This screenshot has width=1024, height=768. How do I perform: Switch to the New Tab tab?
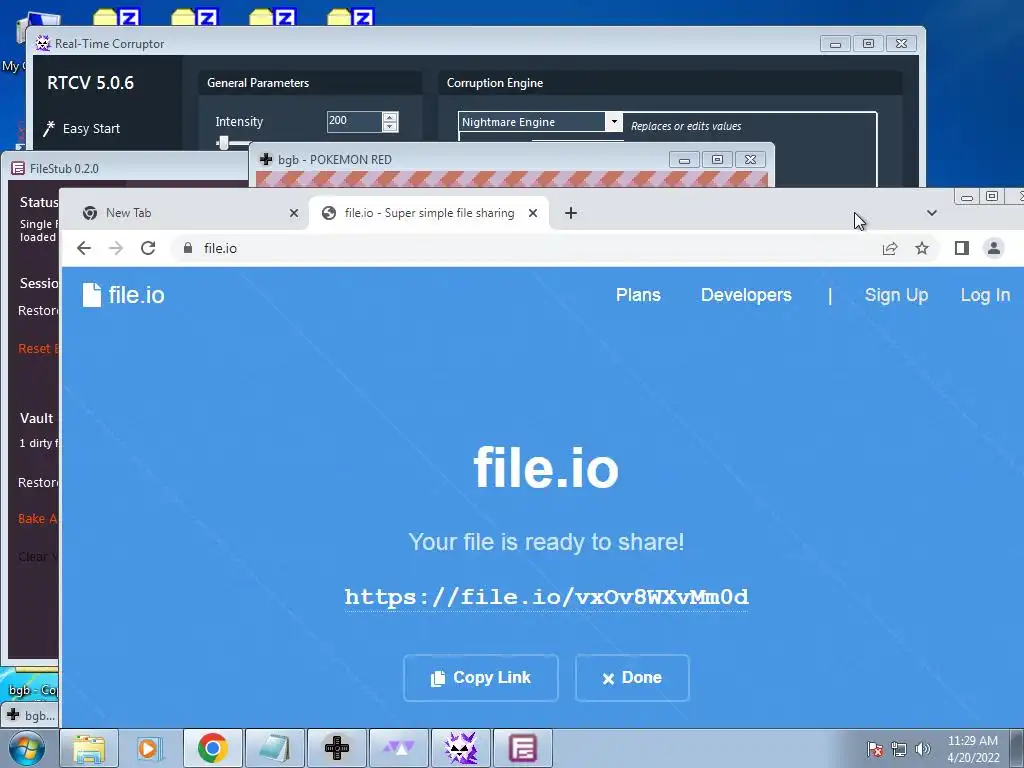pyautogui.click(x=189, y=213)
